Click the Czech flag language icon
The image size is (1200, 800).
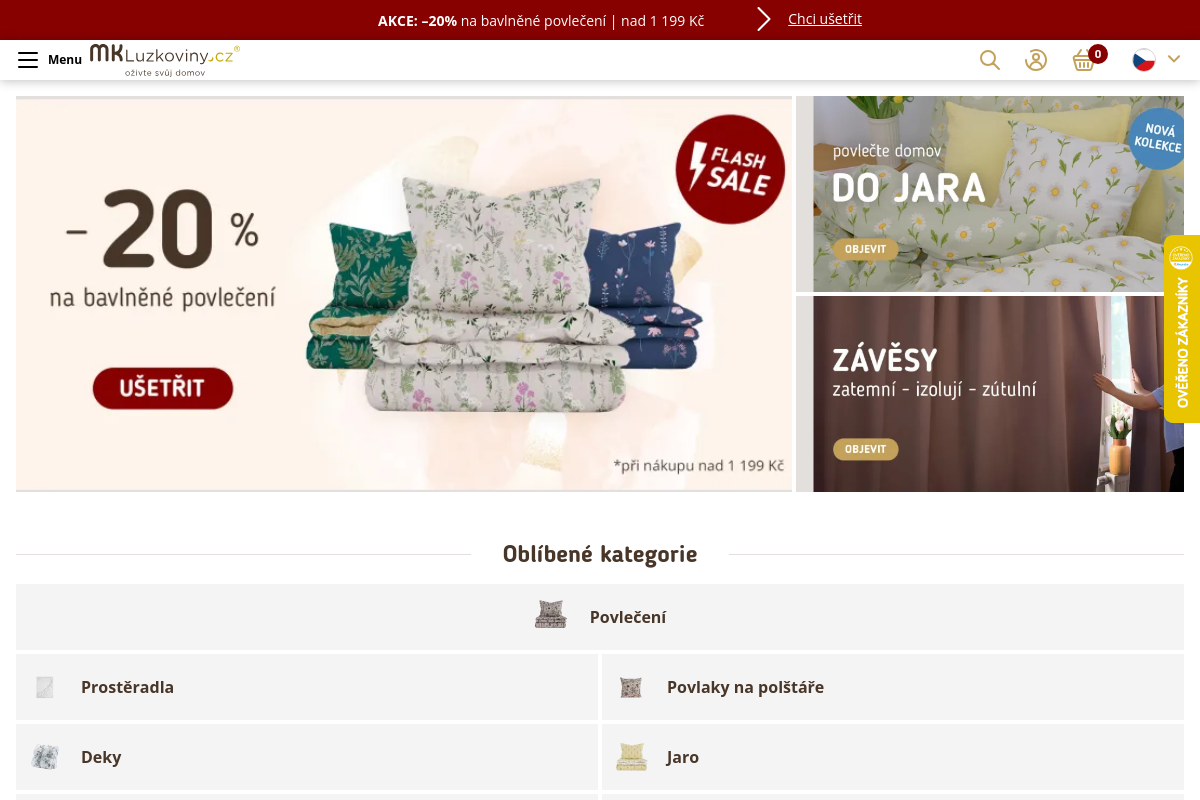(1144, 60)
